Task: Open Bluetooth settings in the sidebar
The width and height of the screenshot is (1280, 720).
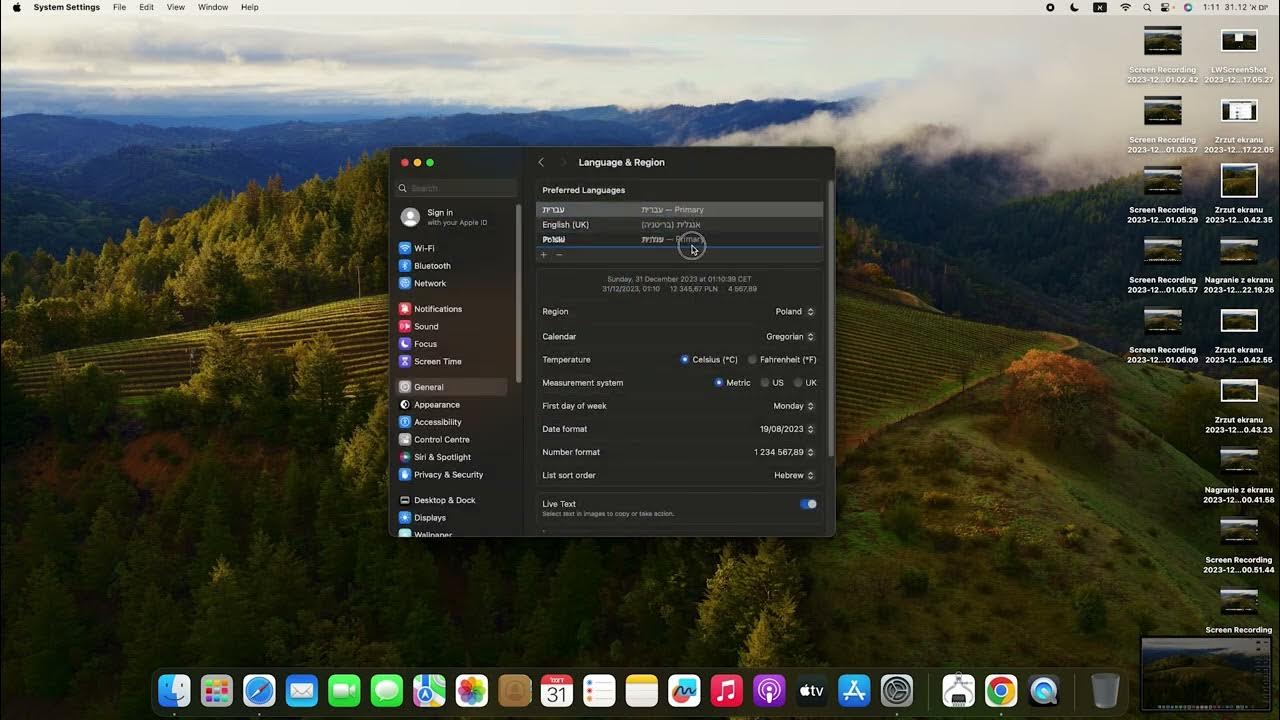Action: pyautogui.click(x=431, y=266)
